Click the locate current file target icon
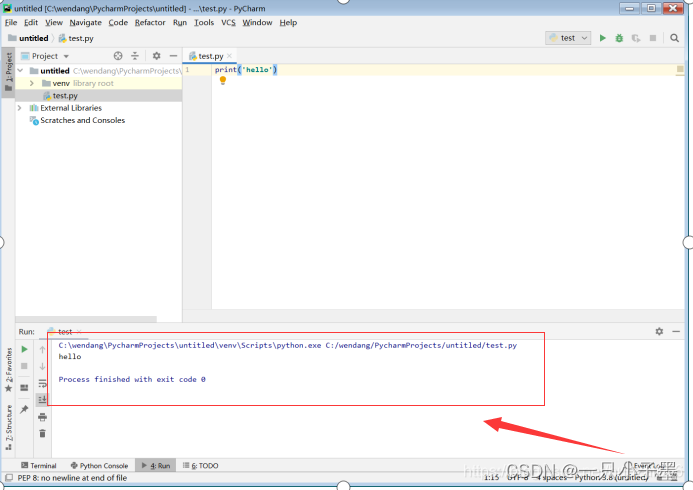Image resolution: width=693 pixels, height=490 pixels. click(x=118, y=56)
